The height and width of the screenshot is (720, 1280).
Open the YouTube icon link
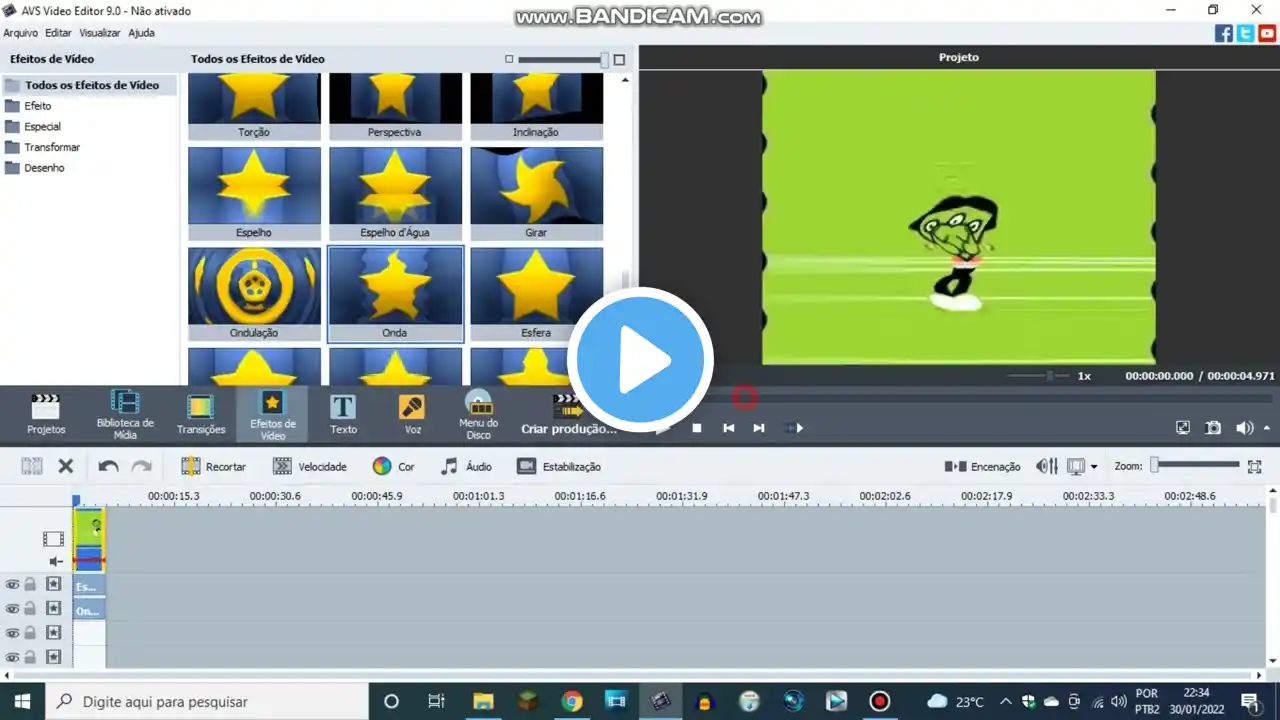(1267, 33)
